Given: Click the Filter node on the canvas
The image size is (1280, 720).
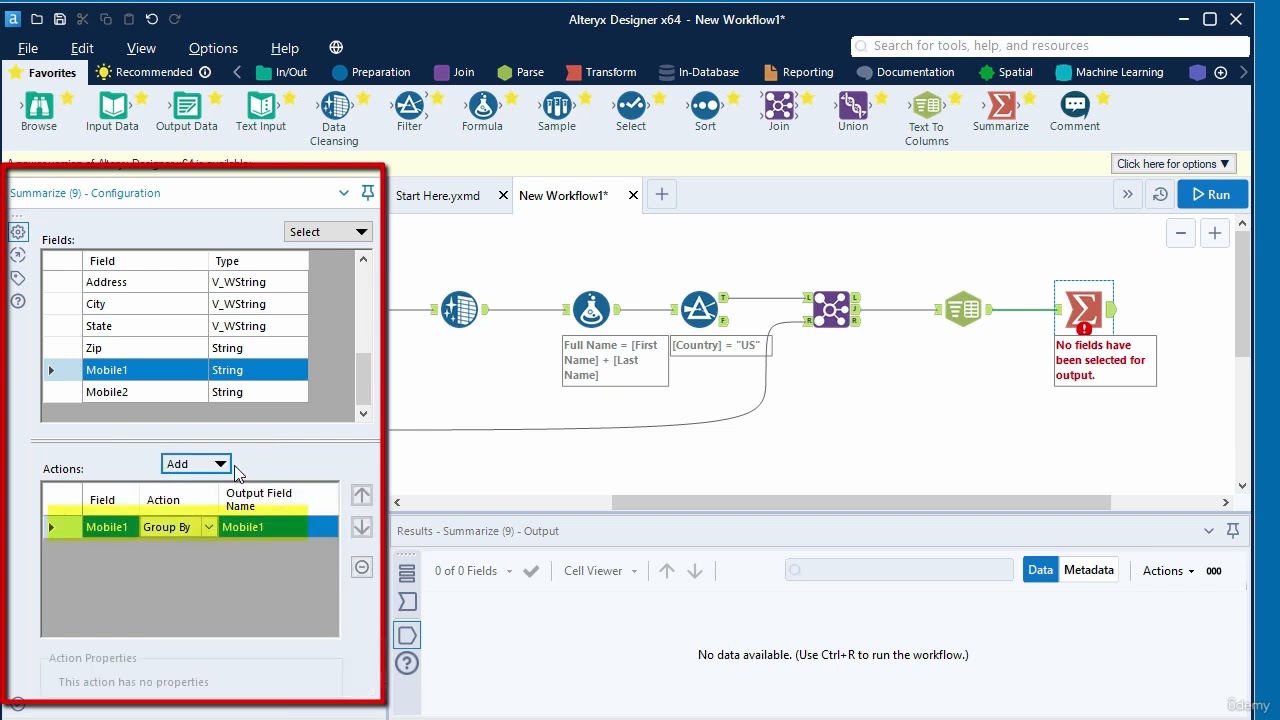Looking at the screenshot, I should (x=699, y=310).
